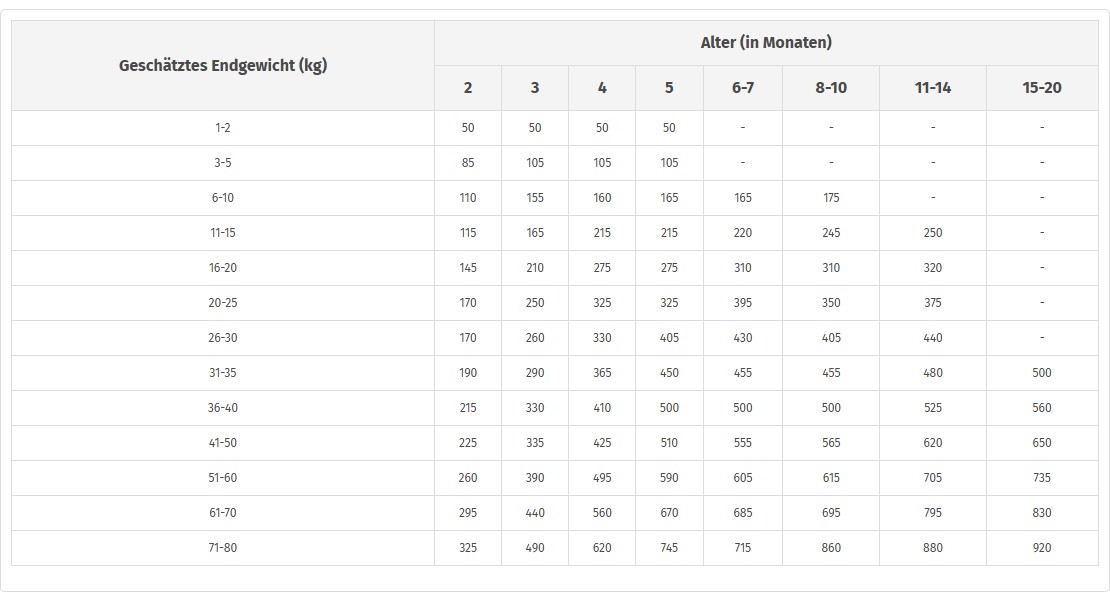This screenshot has height=592, width=1110.
Task: Select the cell showing 85
Action: point(468,163)
